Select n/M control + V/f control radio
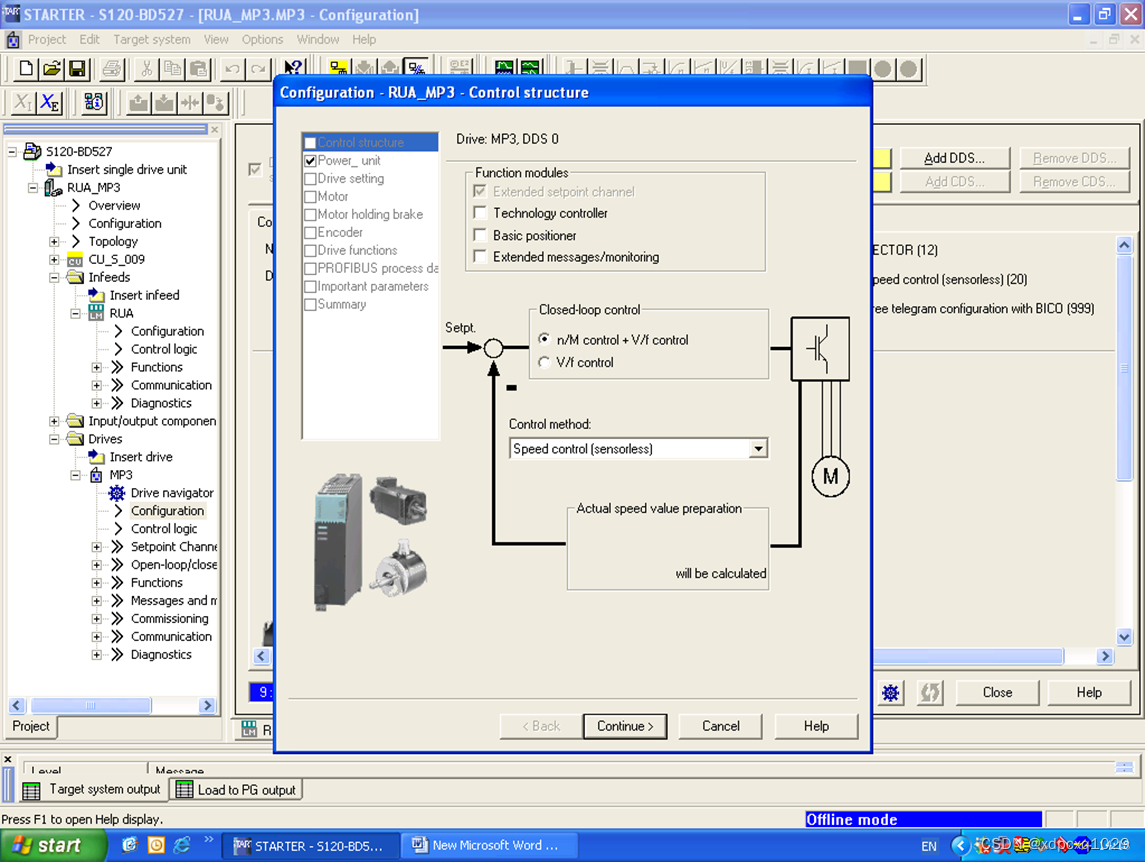Viewport: 1145px width, 862px height. (x=544, y=339)
